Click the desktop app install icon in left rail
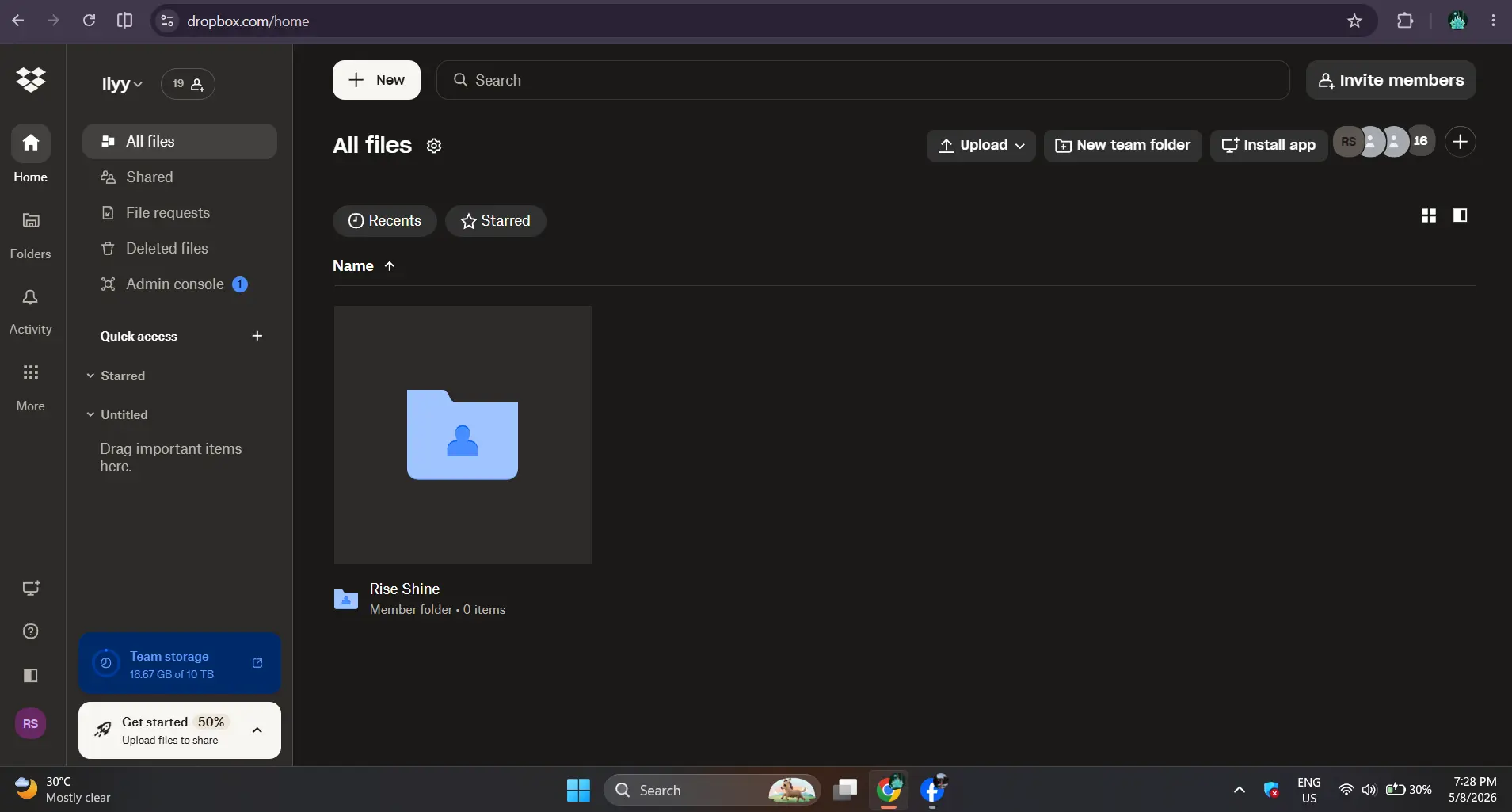This screenshot has width=1512, height=812. pyautogui.click(x=31, y=588)
